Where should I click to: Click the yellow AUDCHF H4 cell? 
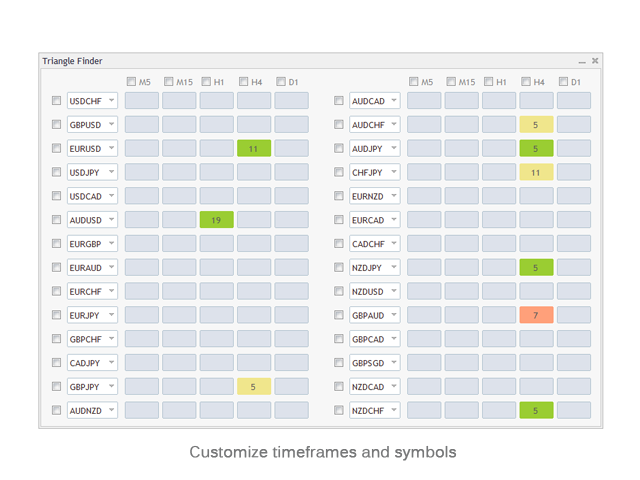coord(536,125)
